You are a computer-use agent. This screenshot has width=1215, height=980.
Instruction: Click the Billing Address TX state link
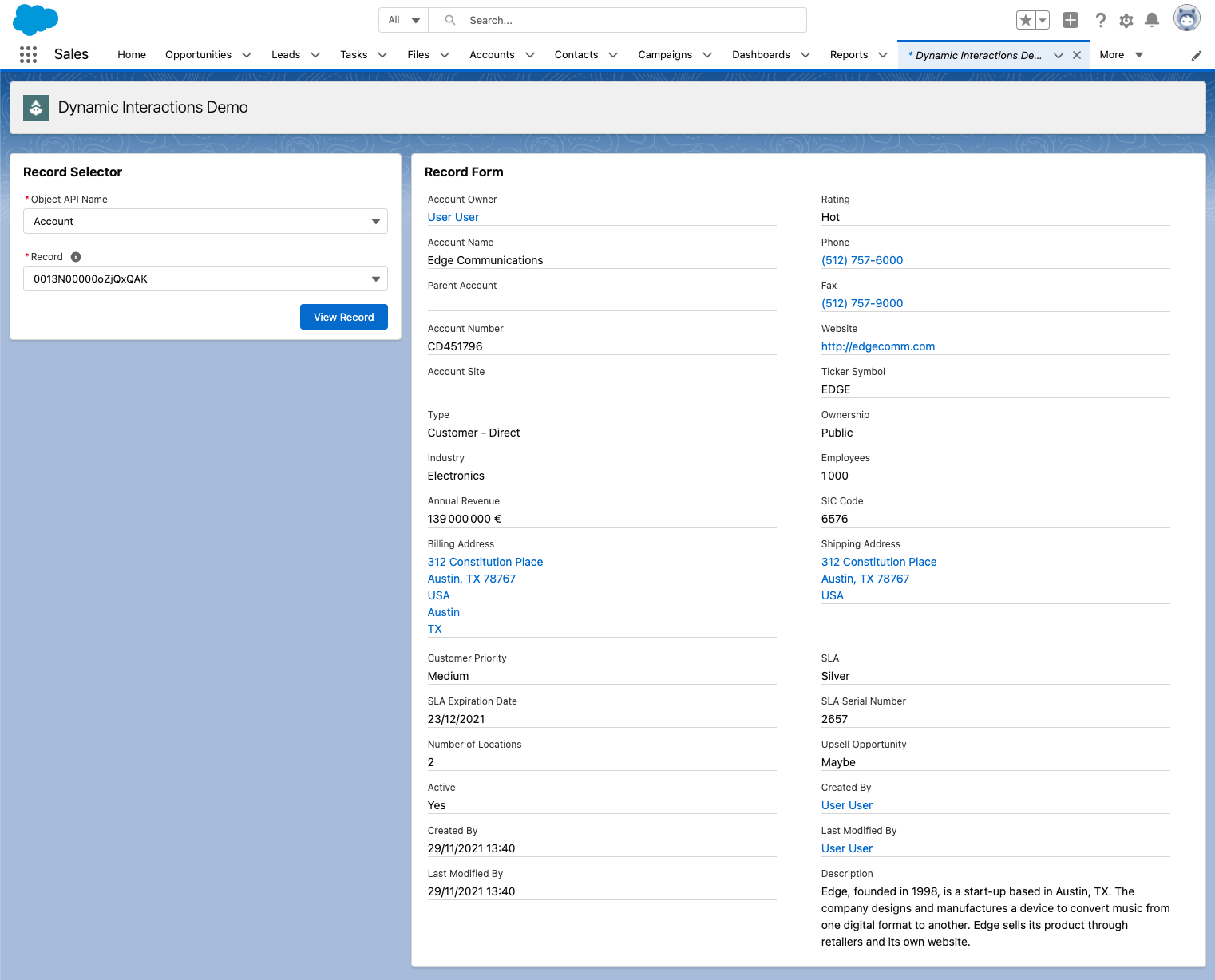[x=435, y=629]
